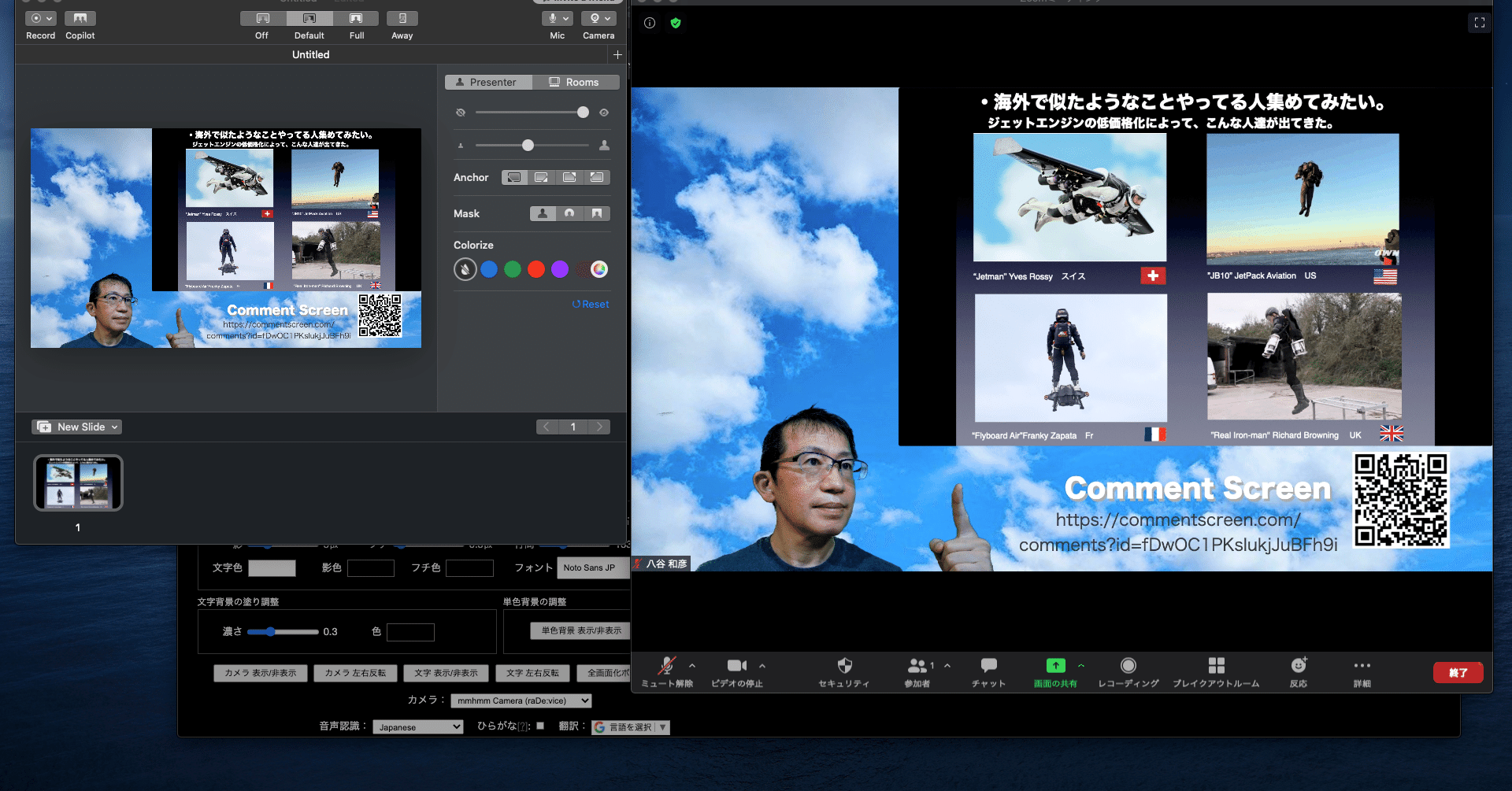Select the no-colorize swatch
Screen dimensions: 1512x791
click(465, 269)
